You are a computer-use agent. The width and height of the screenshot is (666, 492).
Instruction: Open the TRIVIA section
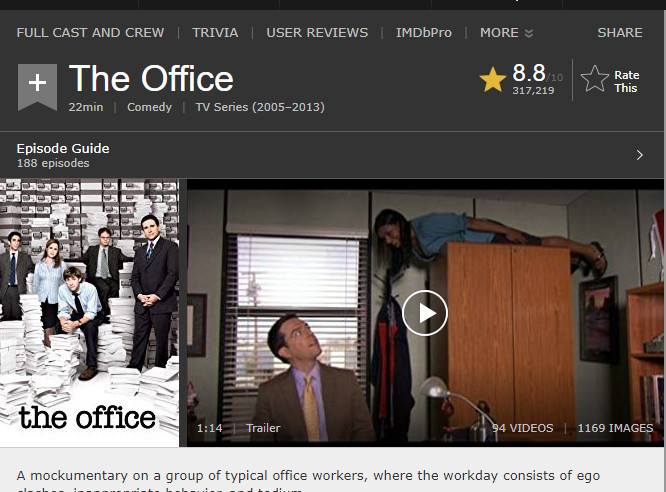click(x=215, y=33)
